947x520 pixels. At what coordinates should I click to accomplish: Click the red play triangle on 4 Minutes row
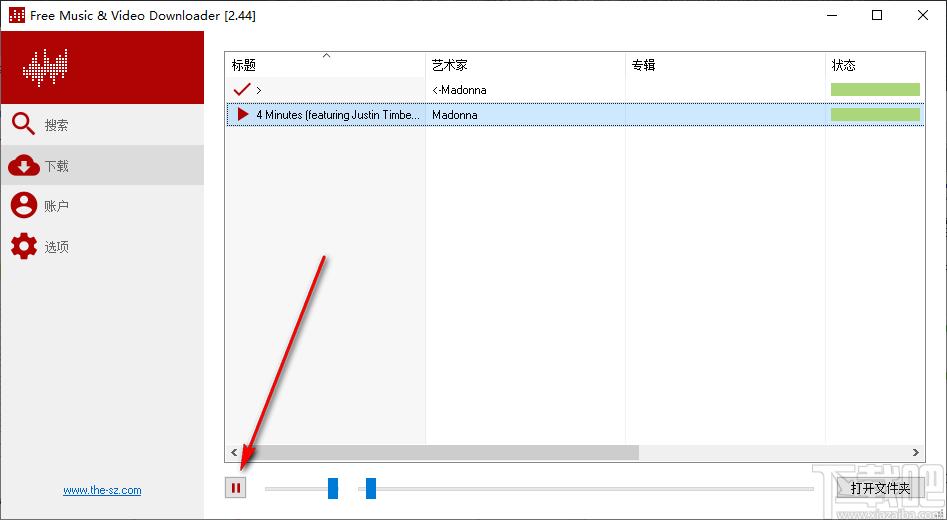pos(243,114)
